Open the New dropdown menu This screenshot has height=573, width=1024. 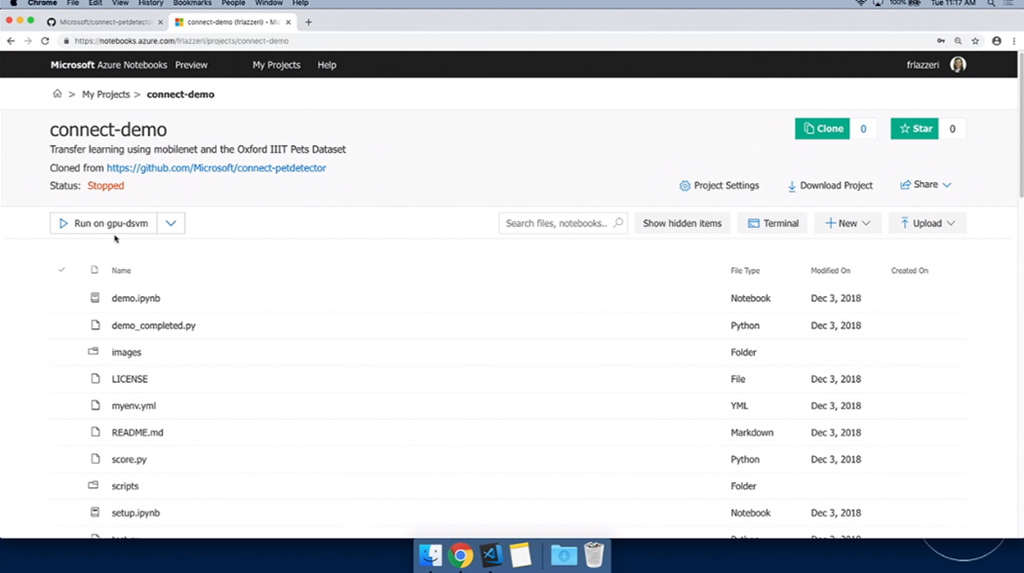tap(847, 223)
